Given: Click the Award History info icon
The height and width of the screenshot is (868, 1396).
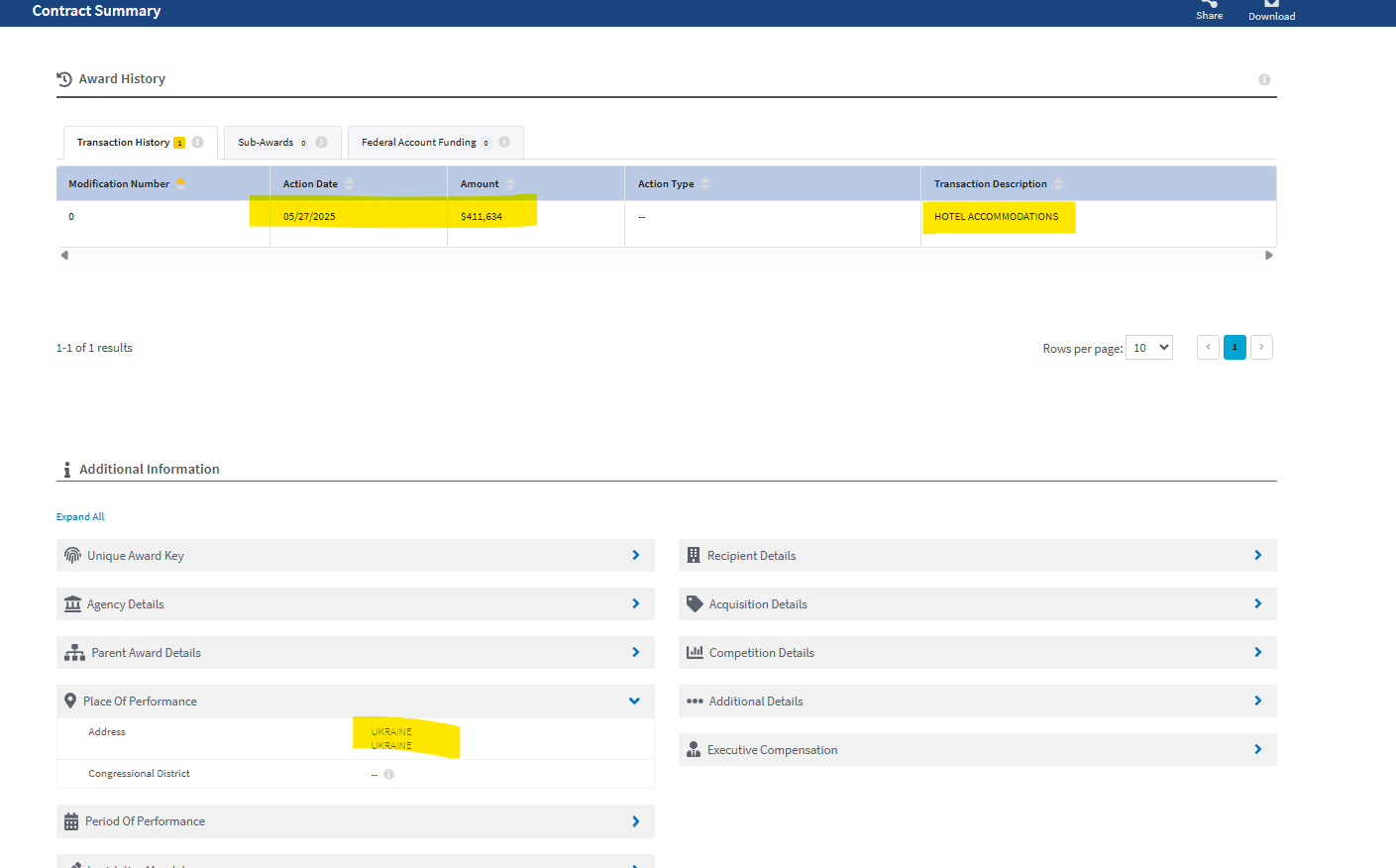Looking at the screenshot, I should coord(1264,79).
